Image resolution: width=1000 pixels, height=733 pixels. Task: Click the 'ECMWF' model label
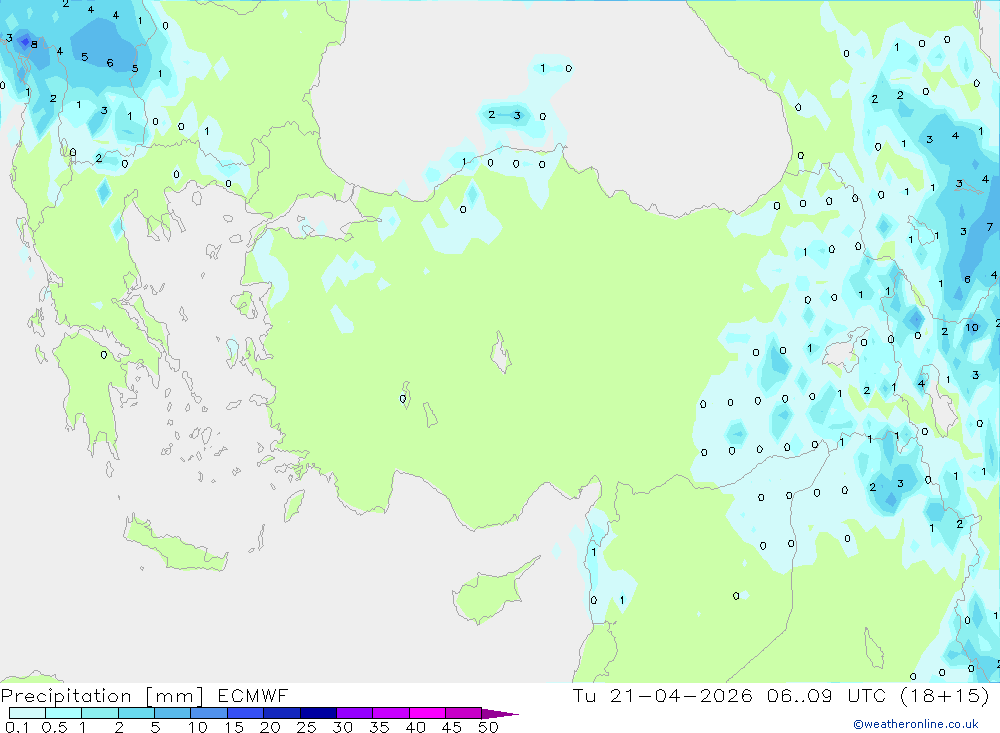click(253, 695)
